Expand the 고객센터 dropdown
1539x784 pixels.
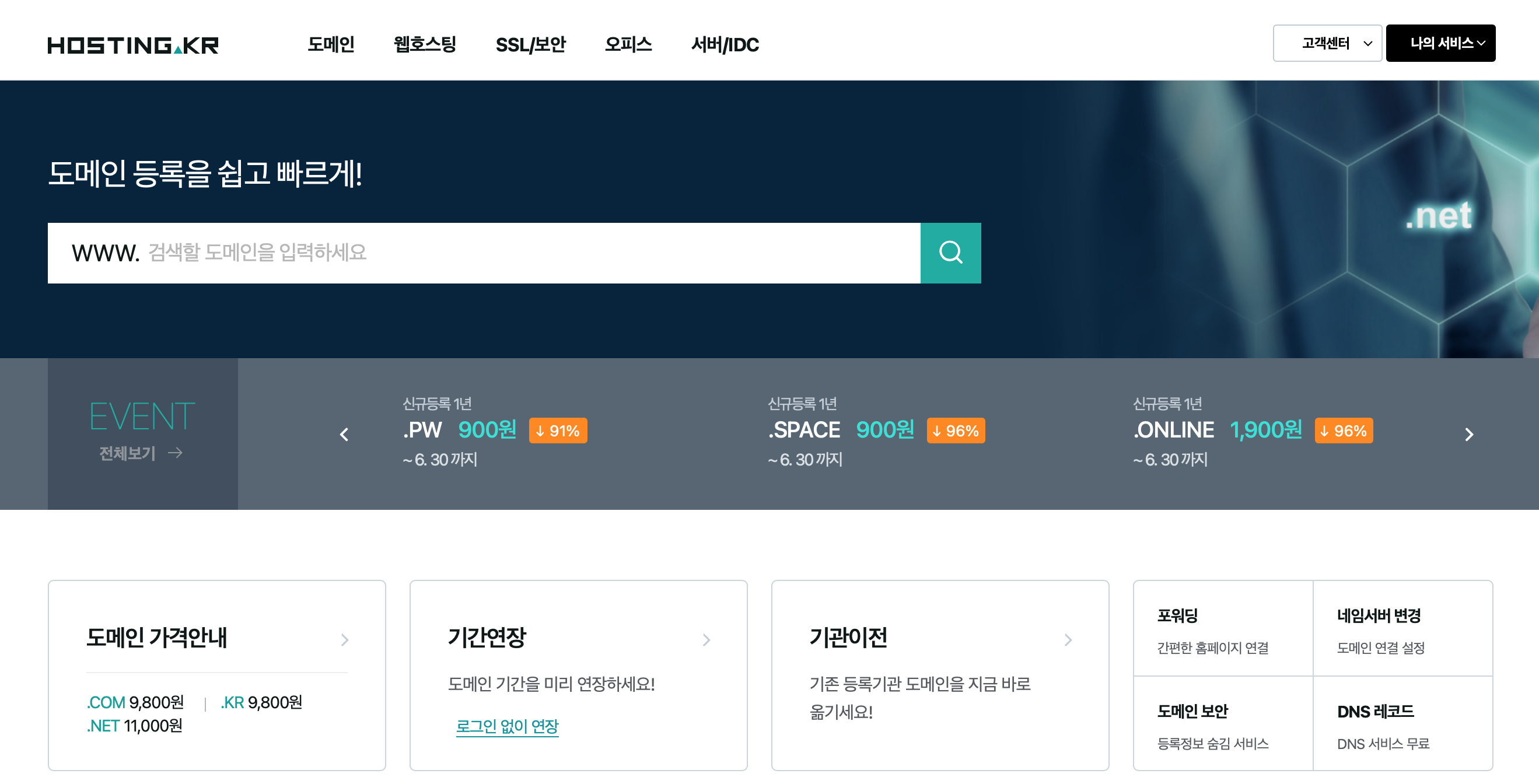pos(1327,43)
